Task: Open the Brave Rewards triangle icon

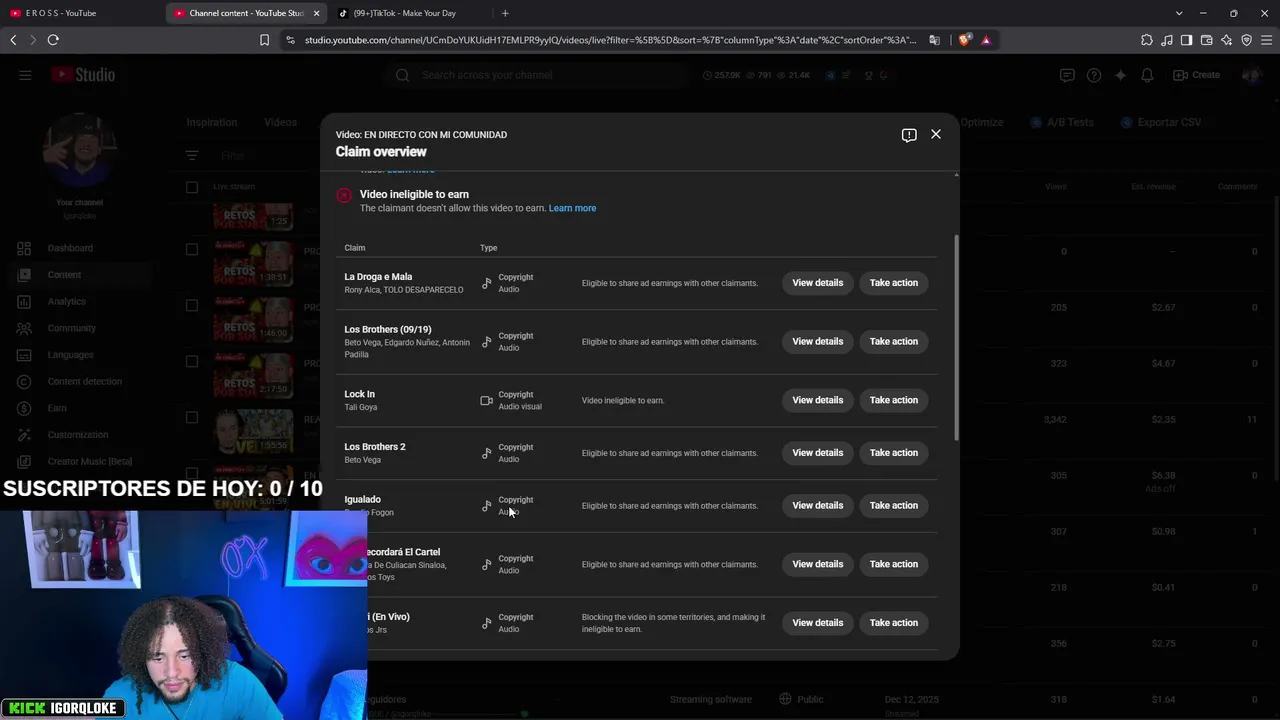Action: pyautogui.click(x=986, y=40)
